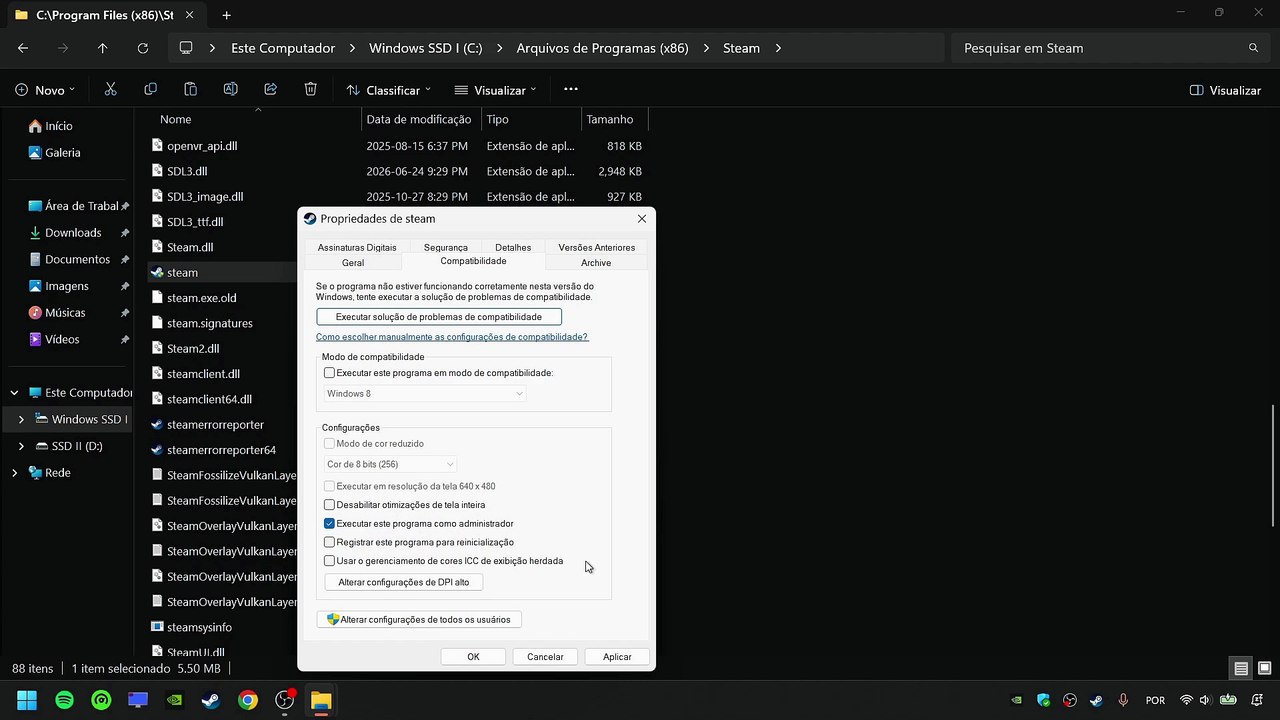Switch to Segurança tab
The height and width of the screenshot is (720, 1280).
click(x=445, y=247)
